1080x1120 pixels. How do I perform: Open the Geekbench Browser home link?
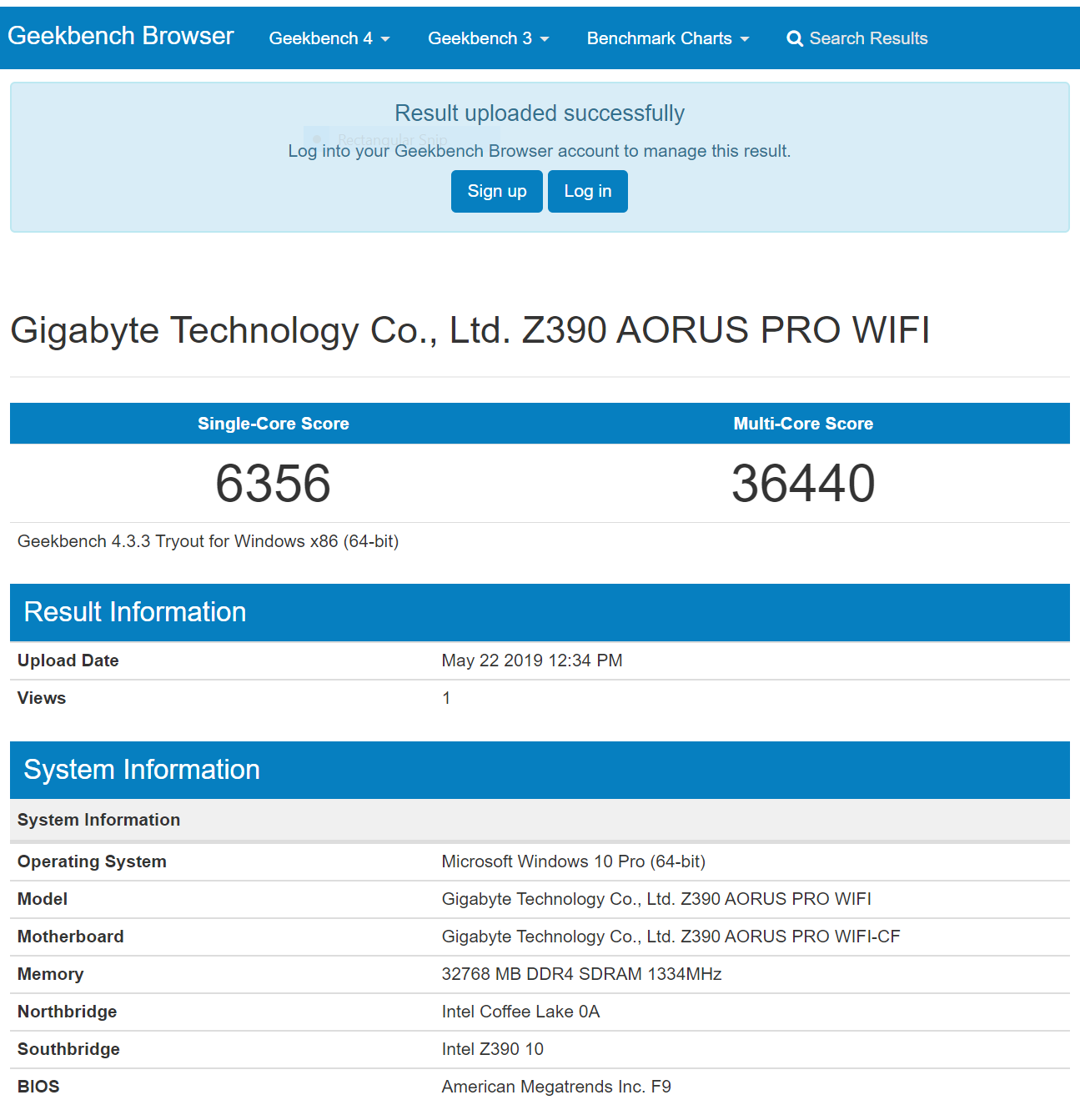(121, 36)
